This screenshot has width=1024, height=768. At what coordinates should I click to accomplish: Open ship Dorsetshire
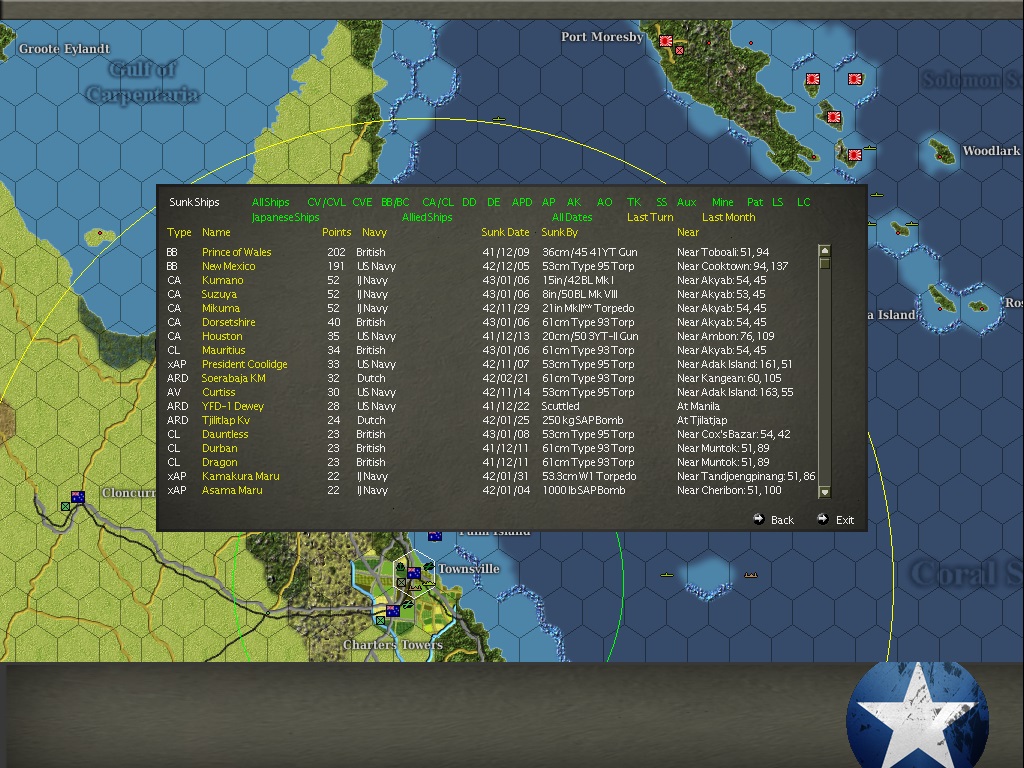click(229, 323)
